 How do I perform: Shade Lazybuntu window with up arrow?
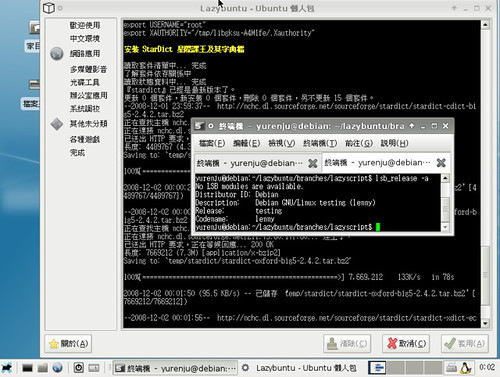coord(454,8)
